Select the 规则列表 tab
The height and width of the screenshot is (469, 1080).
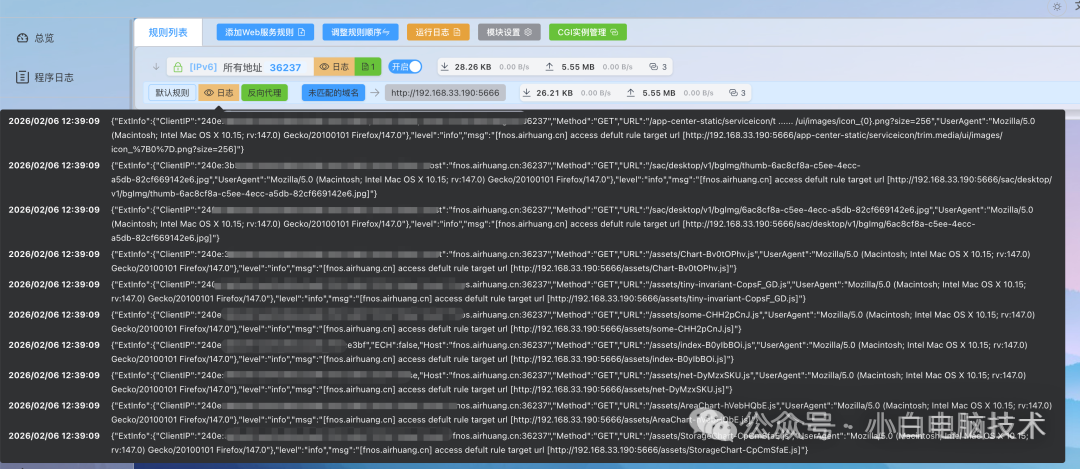[167, 32]
